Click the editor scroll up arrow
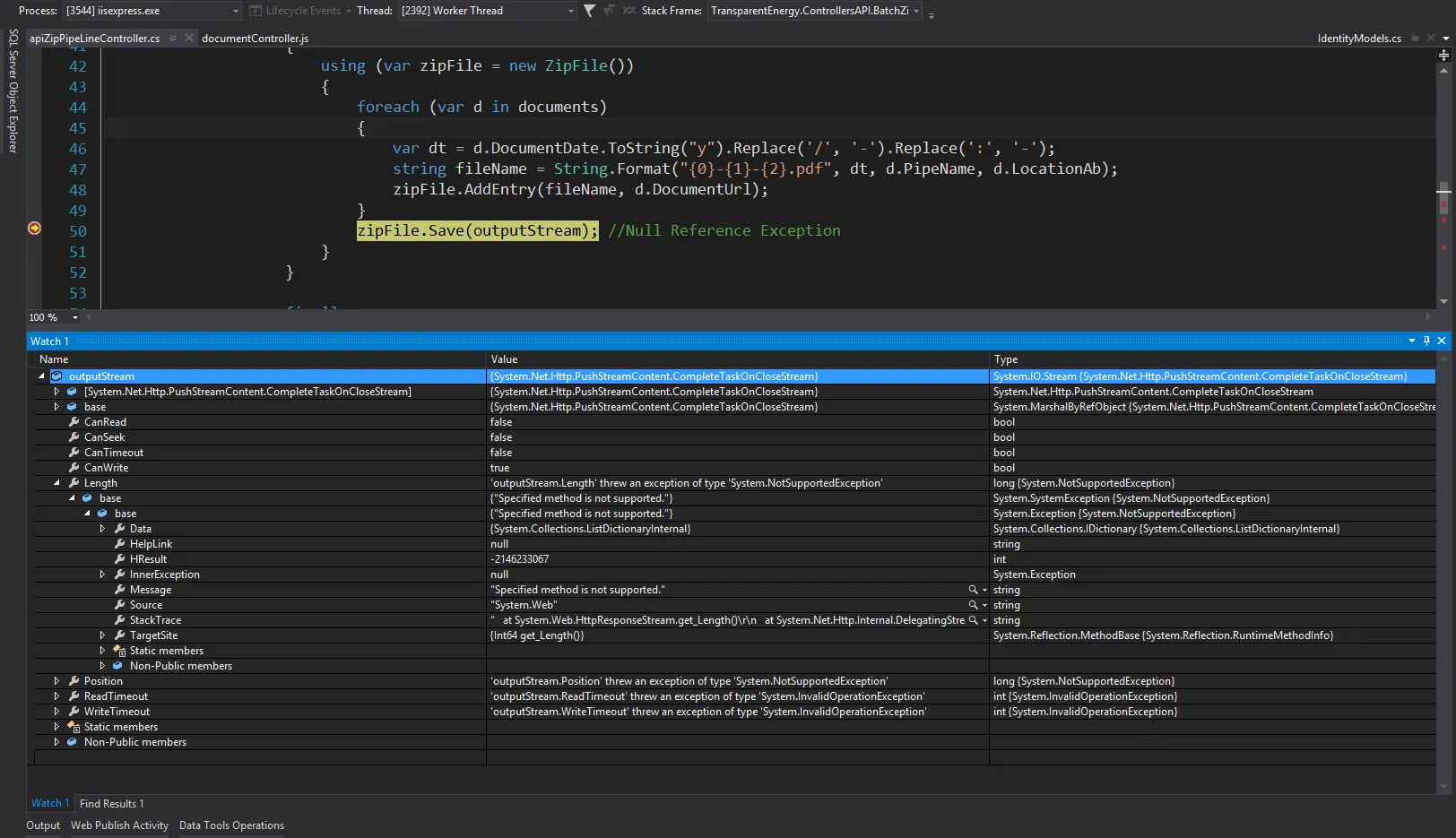Image resolution: width=1456 pixels, height=838 pixels. (1443, 70)
